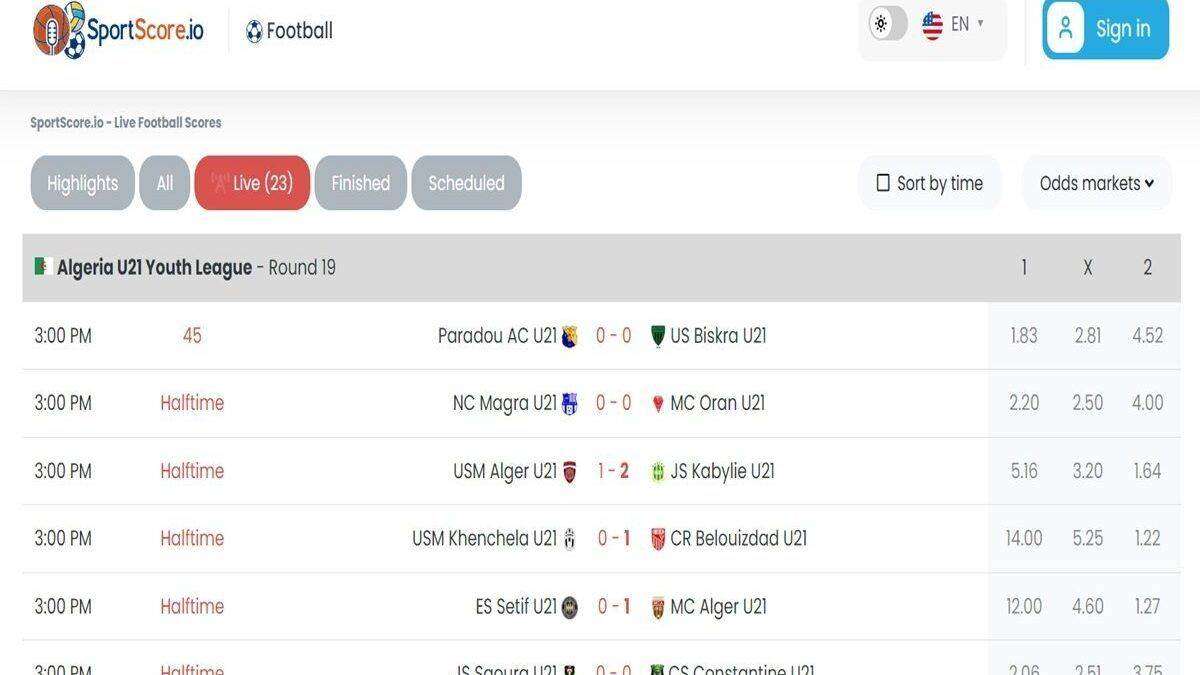1200x675 pixels.
Task: Open the EN language dropdown
Action: point(953,25)
